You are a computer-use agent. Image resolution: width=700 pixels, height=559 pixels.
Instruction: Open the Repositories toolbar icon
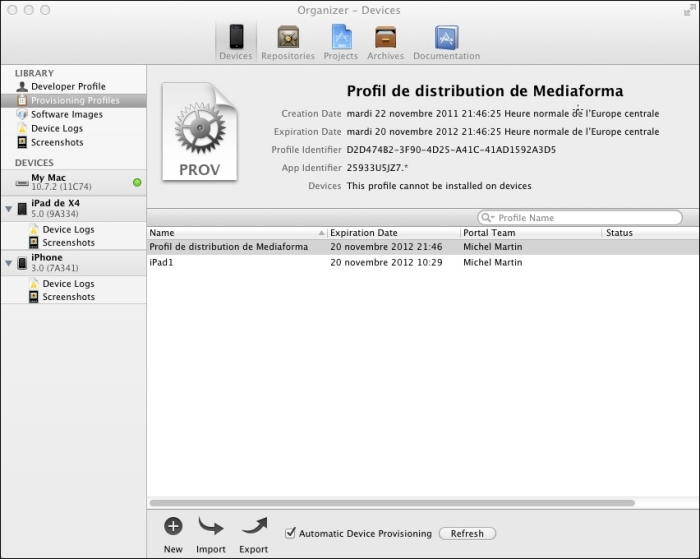[x=287, y=38]
